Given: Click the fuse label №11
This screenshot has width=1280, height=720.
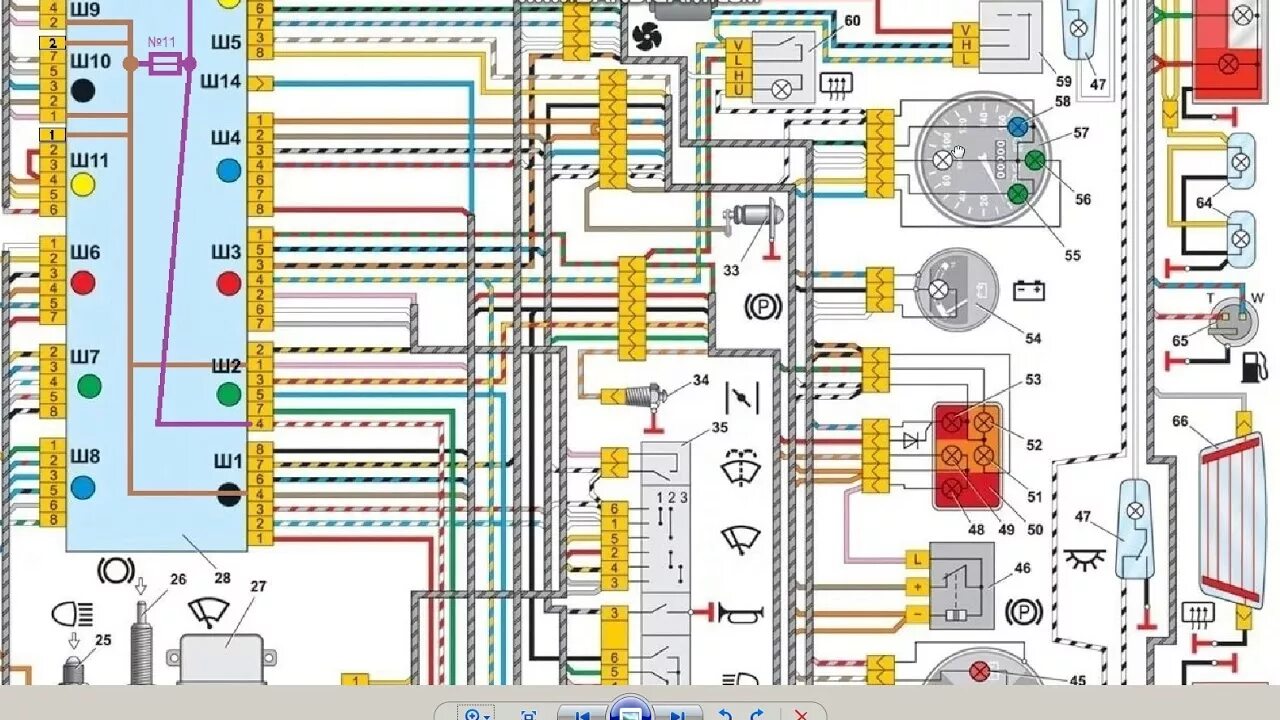Looking at the screenshot, I should (162, 43).
